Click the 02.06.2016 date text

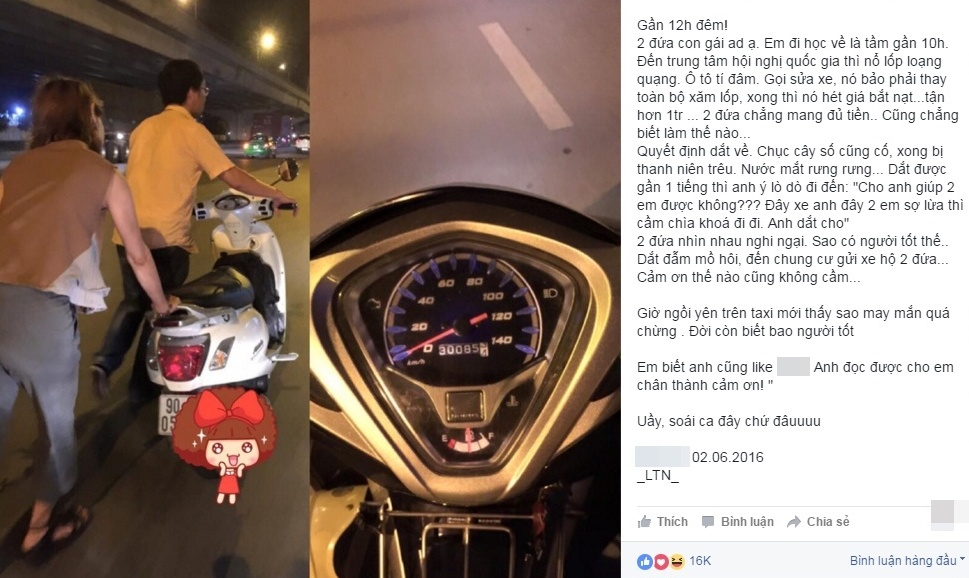(x=727, y=457)
